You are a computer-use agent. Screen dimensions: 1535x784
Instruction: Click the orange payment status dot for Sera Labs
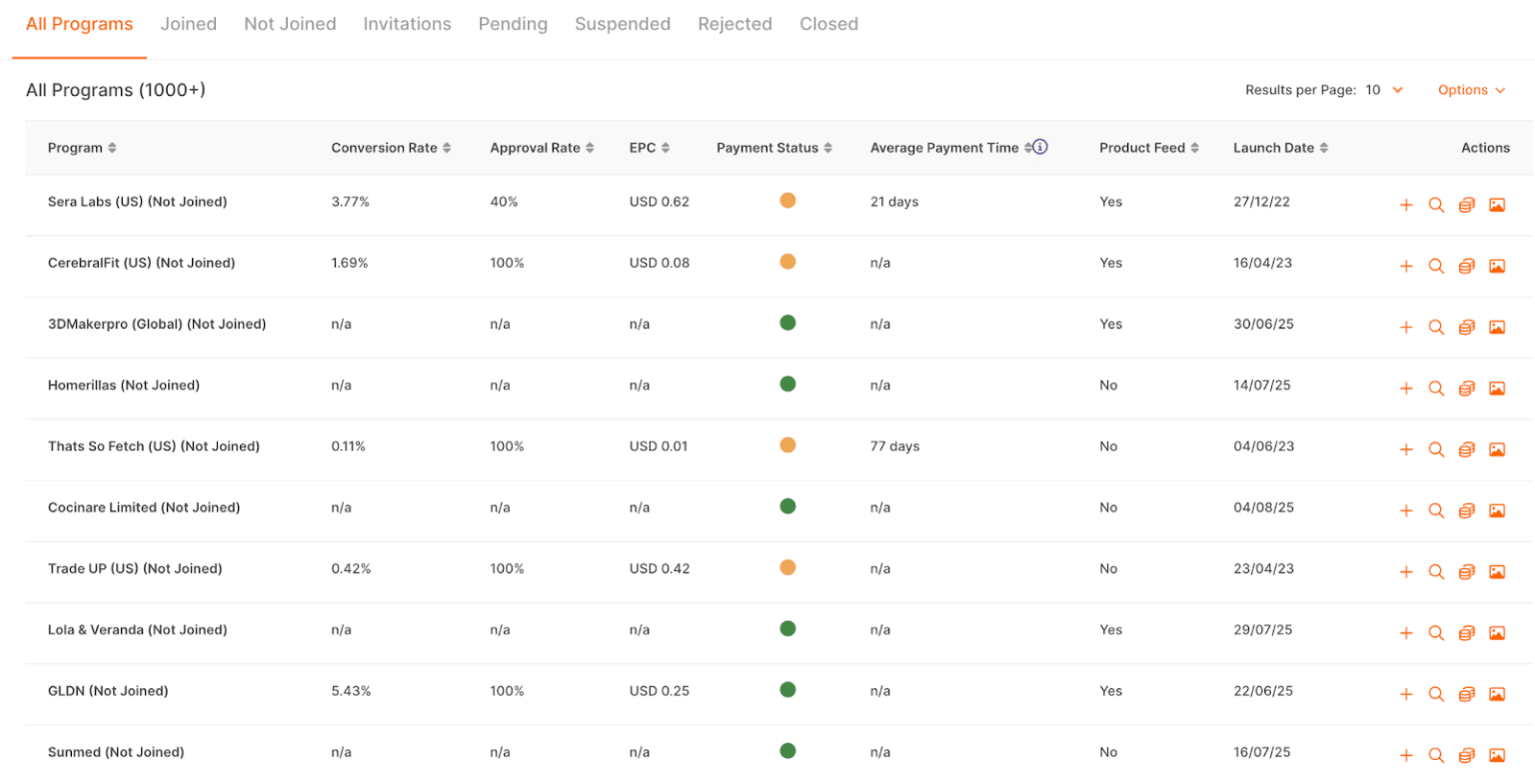click(x=787, y=201)
